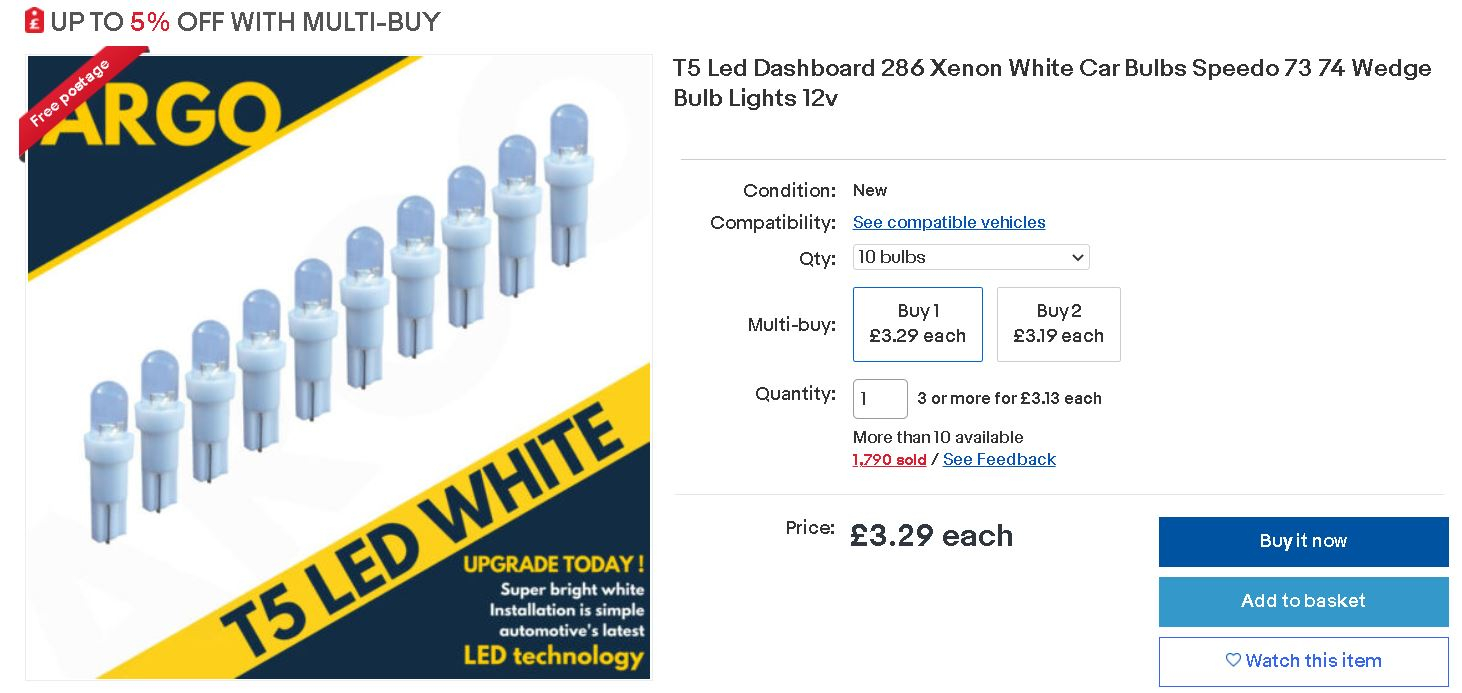Open the See compatible vehicles link

[x=949, y=222]
